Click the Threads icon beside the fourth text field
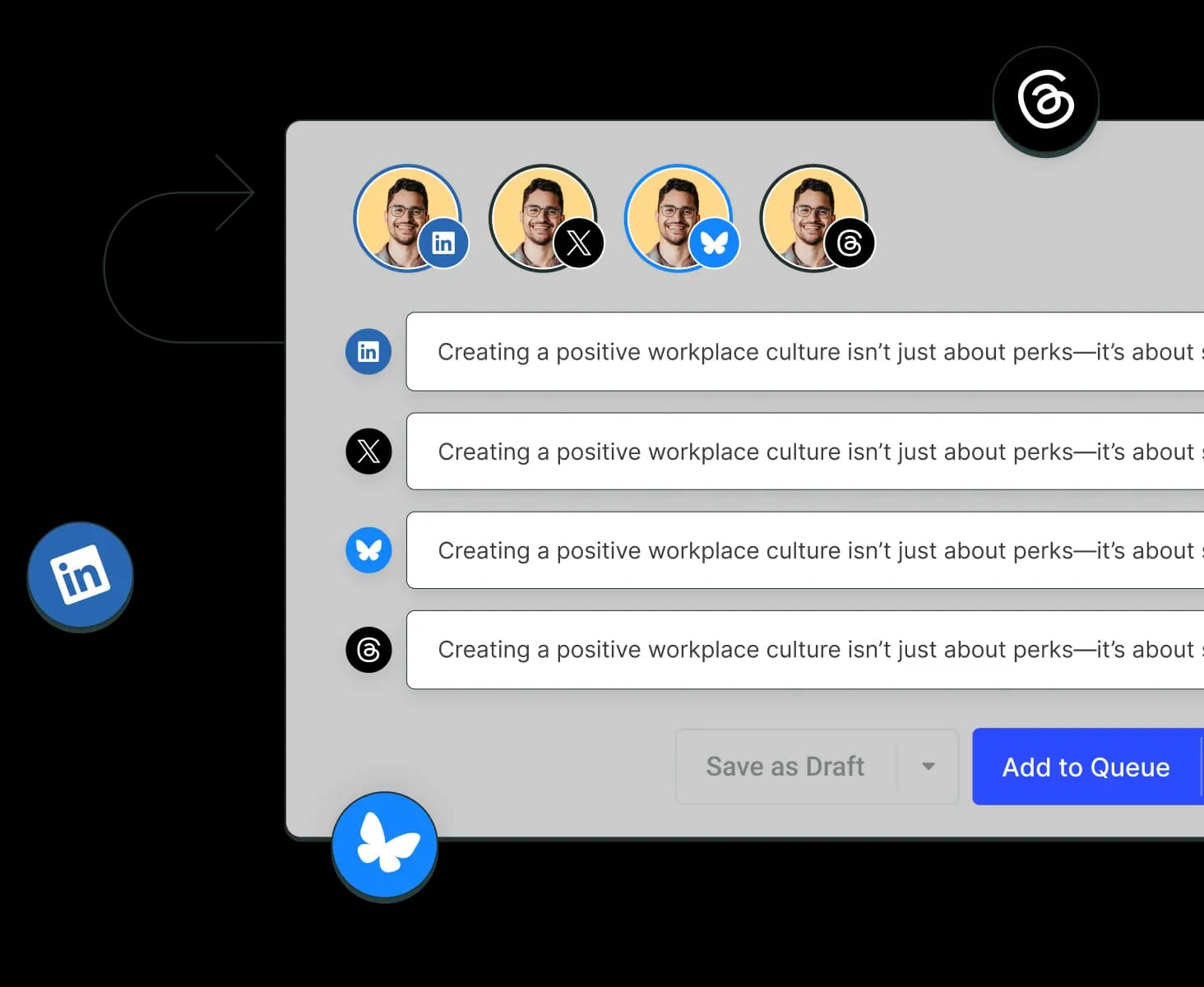This screenshot has width=1204, height=987. [368, 650]
